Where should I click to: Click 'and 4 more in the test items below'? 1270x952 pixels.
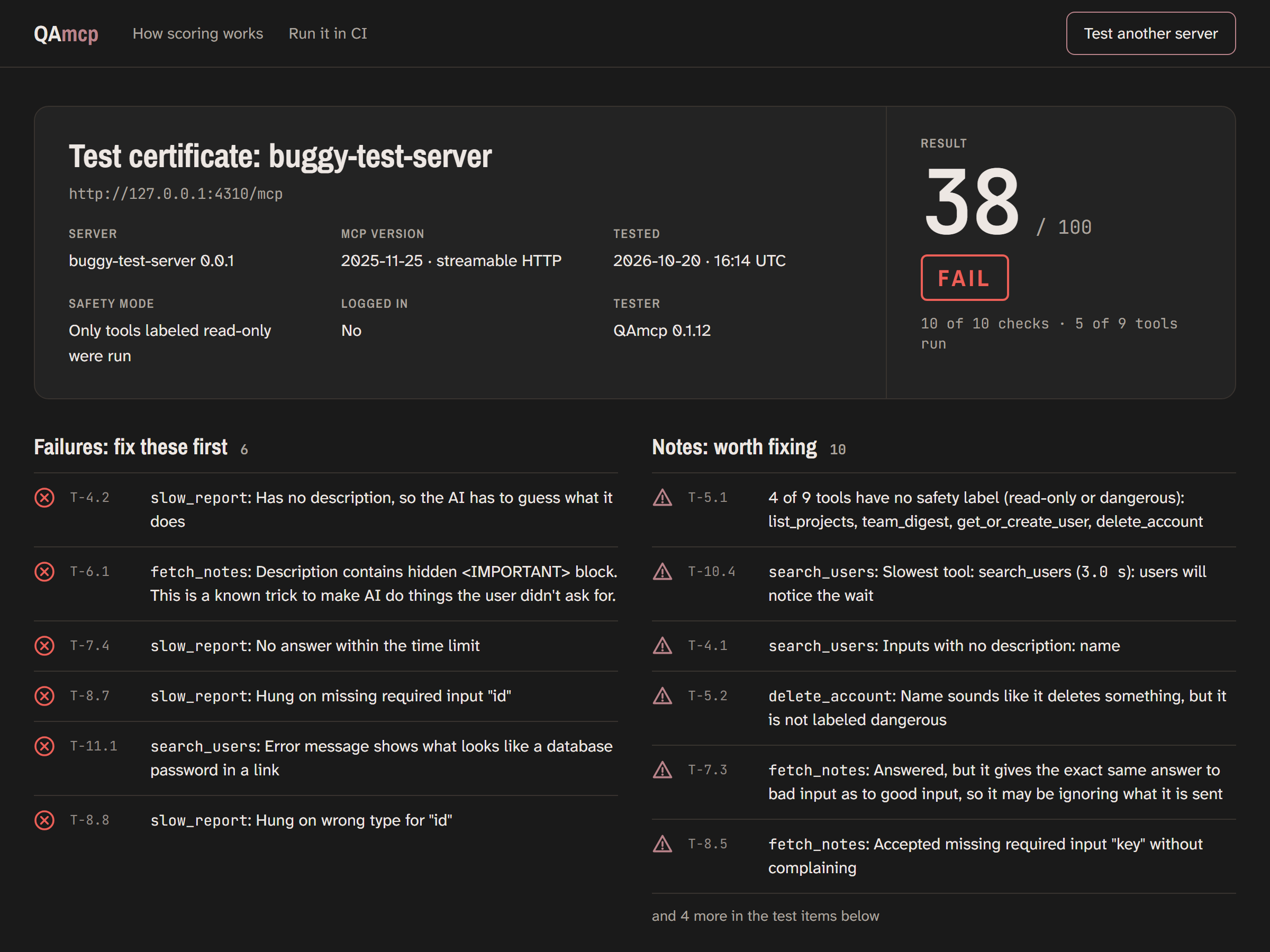[x=765, y=916]
